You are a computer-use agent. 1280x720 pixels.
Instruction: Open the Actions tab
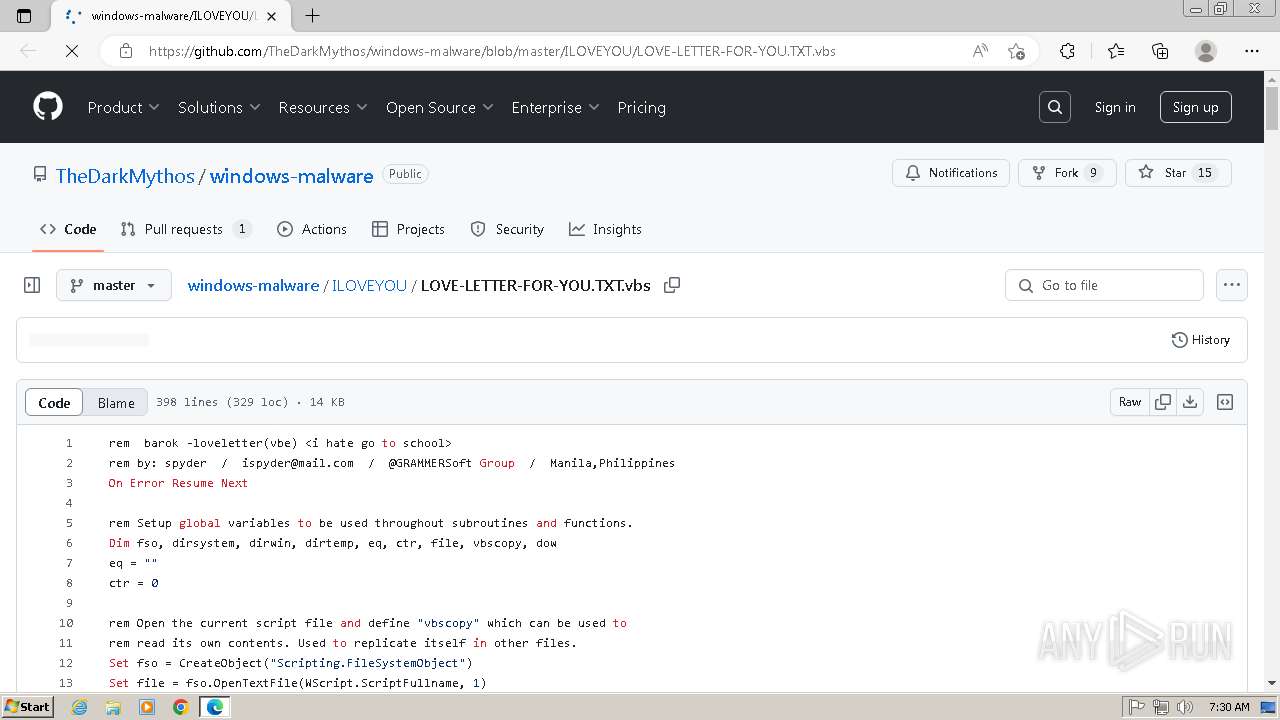pos(312,229)
